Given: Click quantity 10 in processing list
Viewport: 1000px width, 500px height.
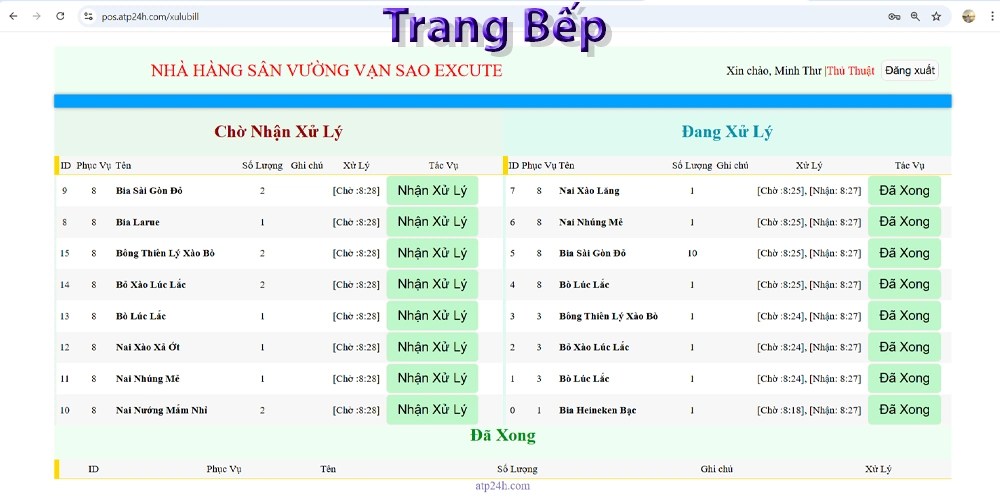Looking at the screenshot, I should pos(693,253).
